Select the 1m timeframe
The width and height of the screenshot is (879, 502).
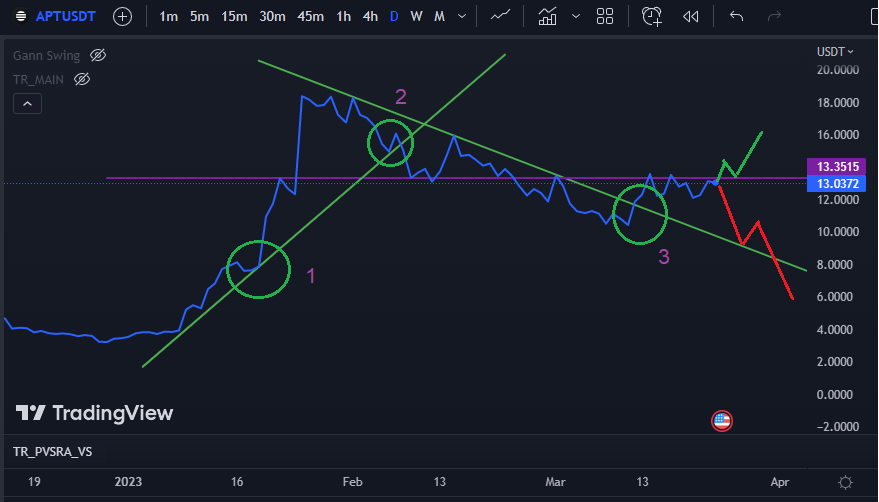(x=168, y=16)
